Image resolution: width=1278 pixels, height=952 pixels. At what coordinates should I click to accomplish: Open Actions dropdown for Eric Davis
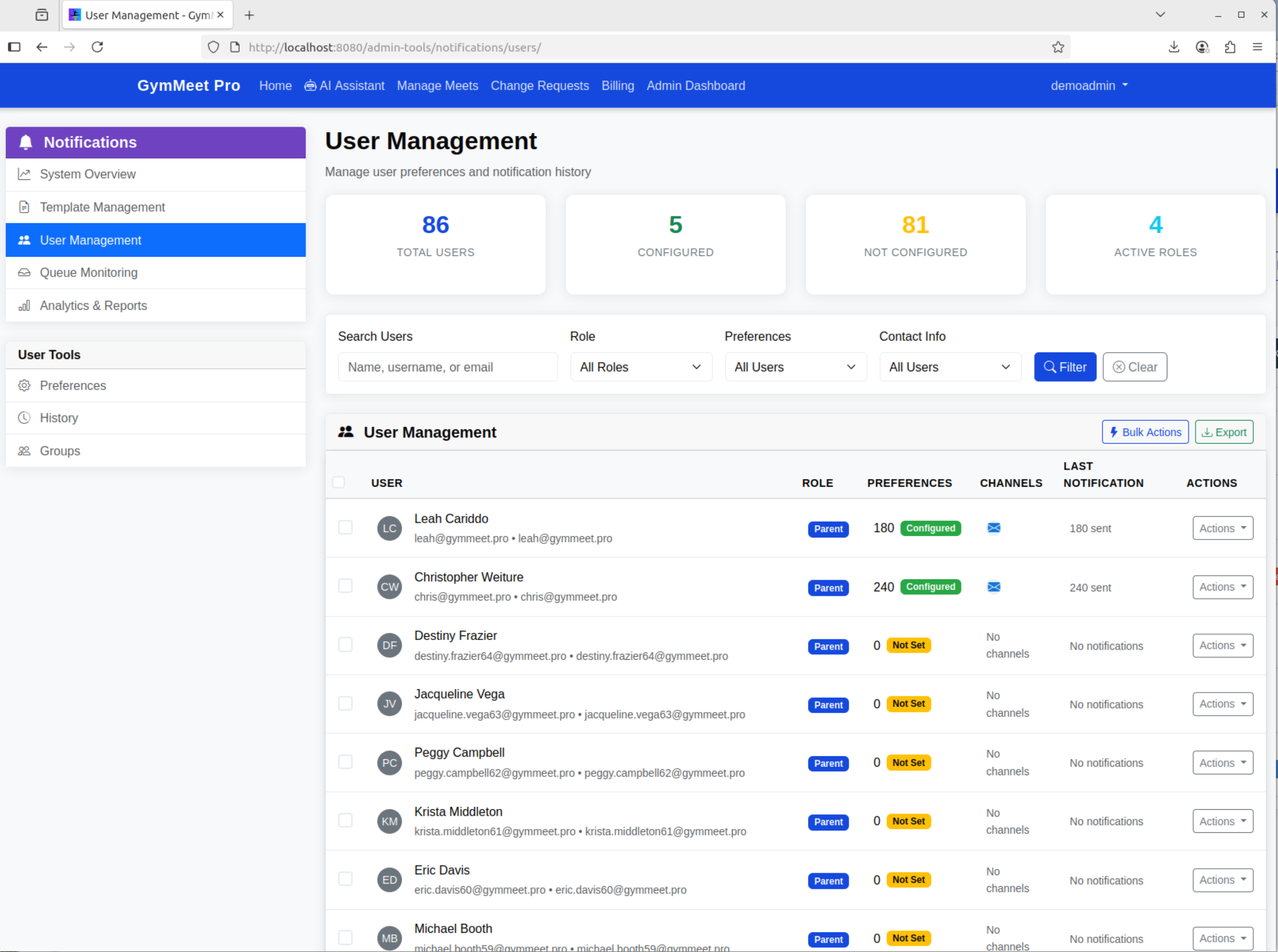1223,880
